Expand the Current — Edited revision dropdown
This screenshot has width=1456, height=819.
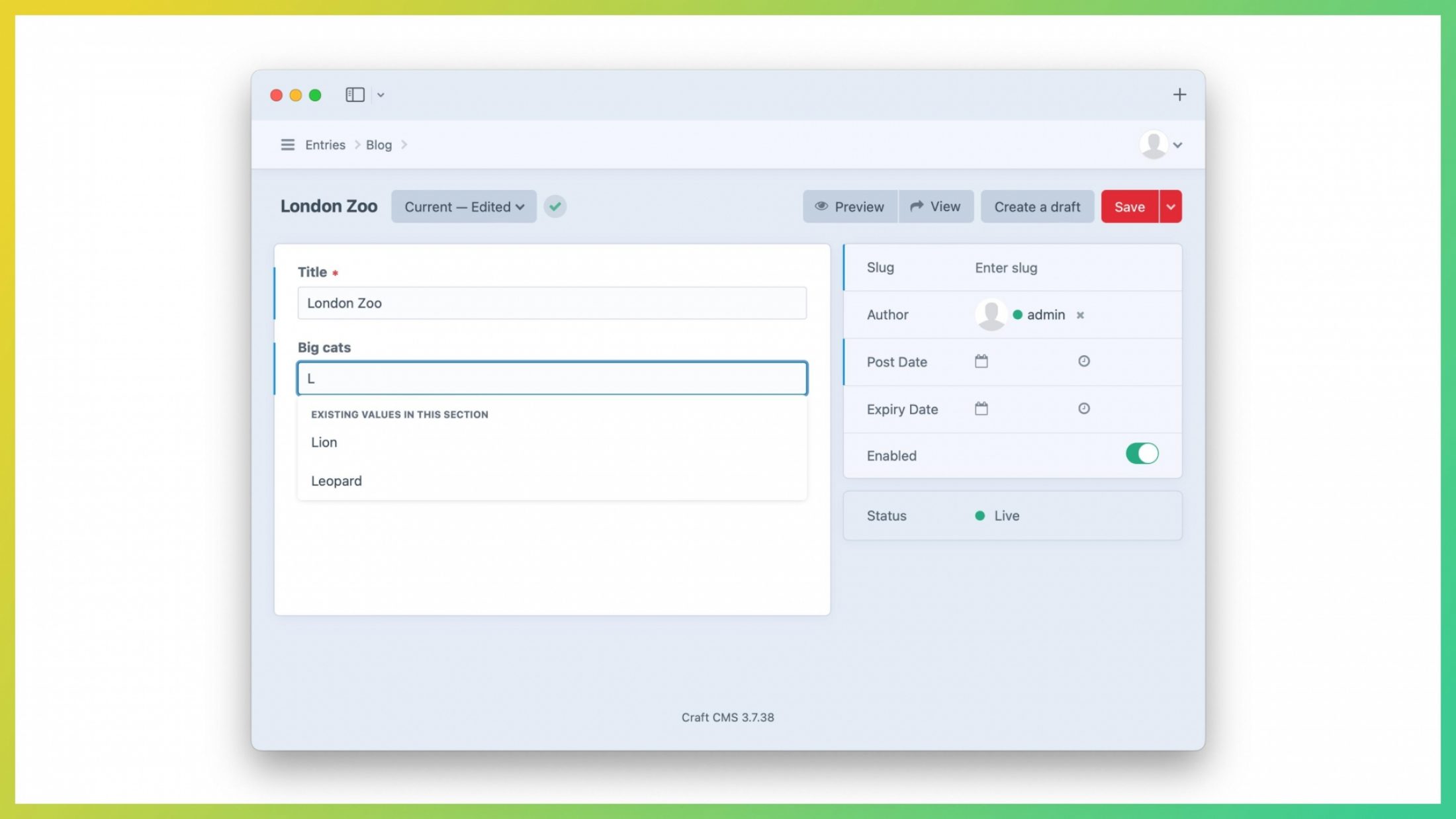[x=464, y=206]
